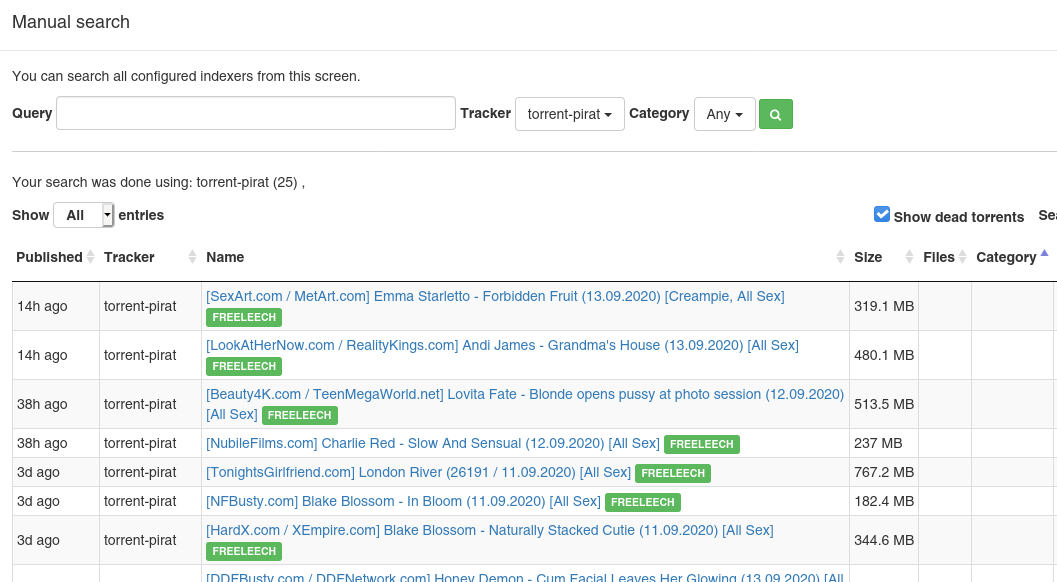Select the 767.2 MB size cell
This screenshot has width=1057, height=582.
pyautogui.click(x=884, y=472)
